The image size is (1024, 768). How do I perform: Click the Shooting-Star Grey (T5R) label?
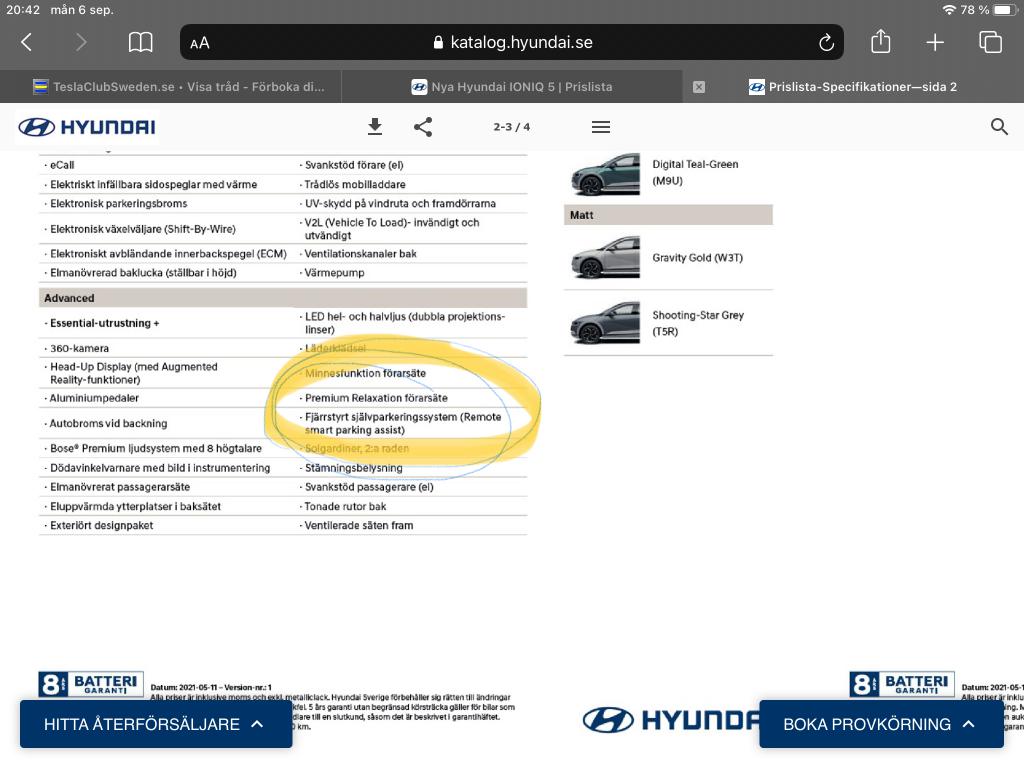pyautogui.click(x=698, y=323)
